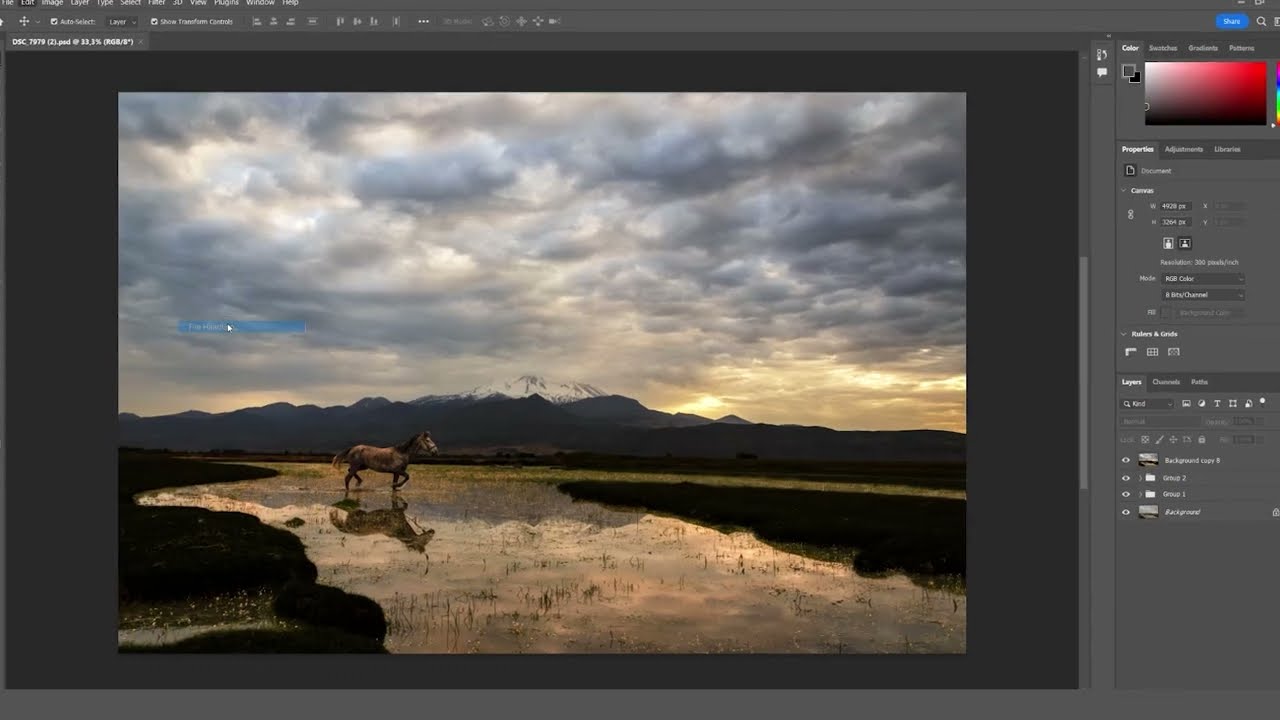Open the Edit menu
1280x720 pixels.
click(x=27, y=3)
